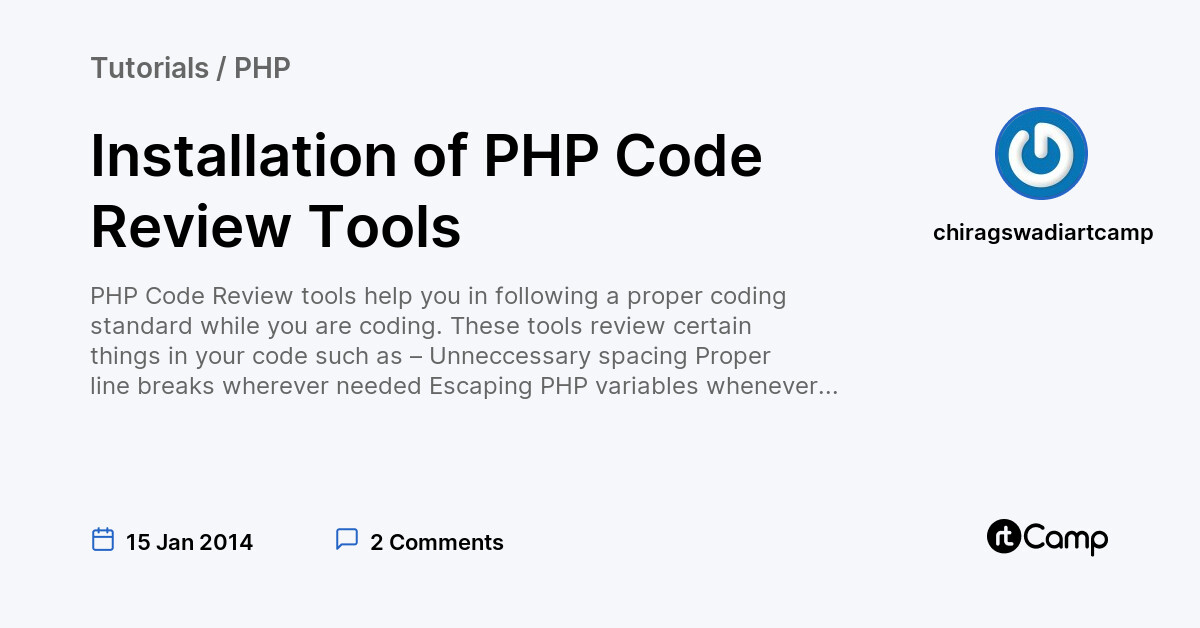Click the excerpt line starting "standard while you"
The height and width of the screenshot is (628, 1200).
pos(420,327)
